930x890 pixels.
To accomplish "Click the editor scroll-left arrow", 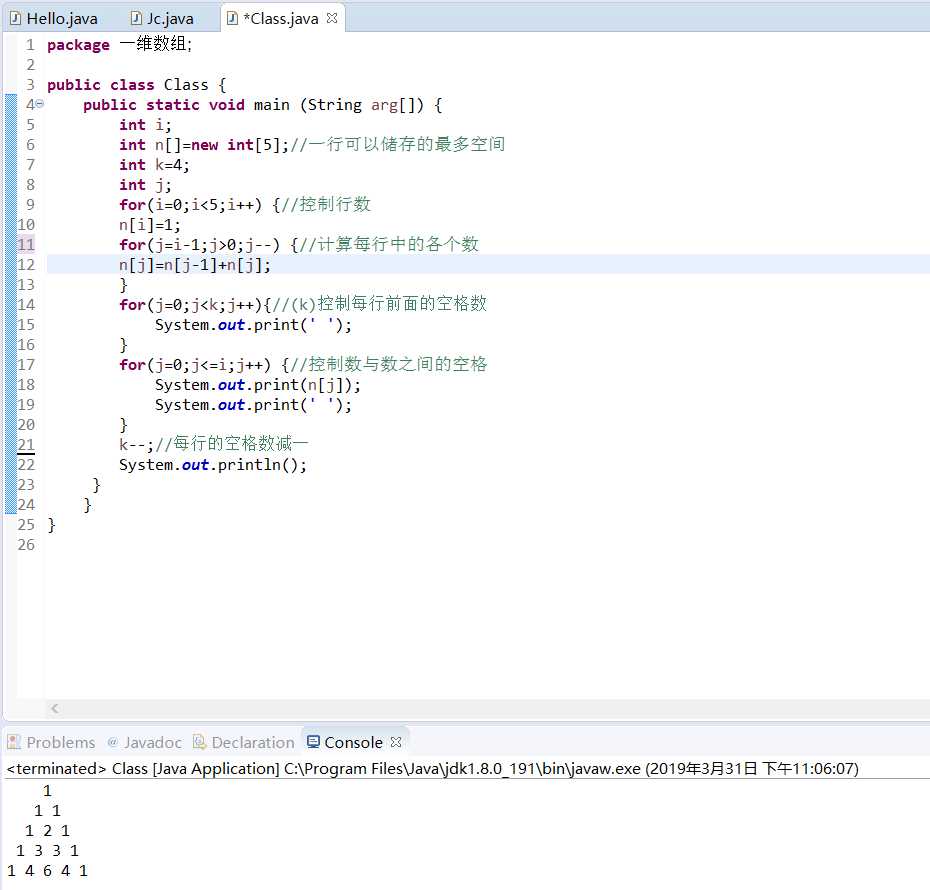I will [x=55, y=708].
